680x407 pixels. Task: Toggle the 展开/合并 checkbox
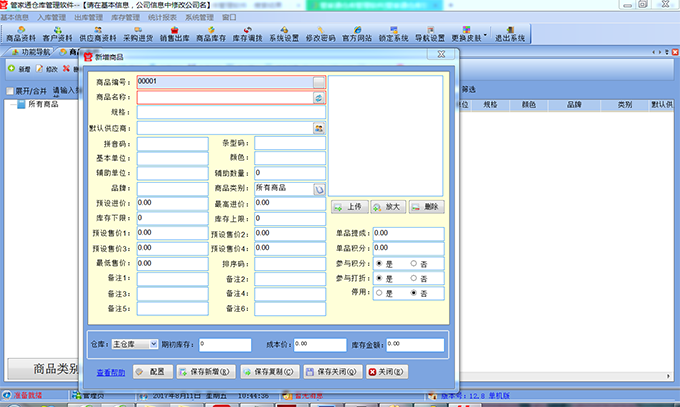10,91
